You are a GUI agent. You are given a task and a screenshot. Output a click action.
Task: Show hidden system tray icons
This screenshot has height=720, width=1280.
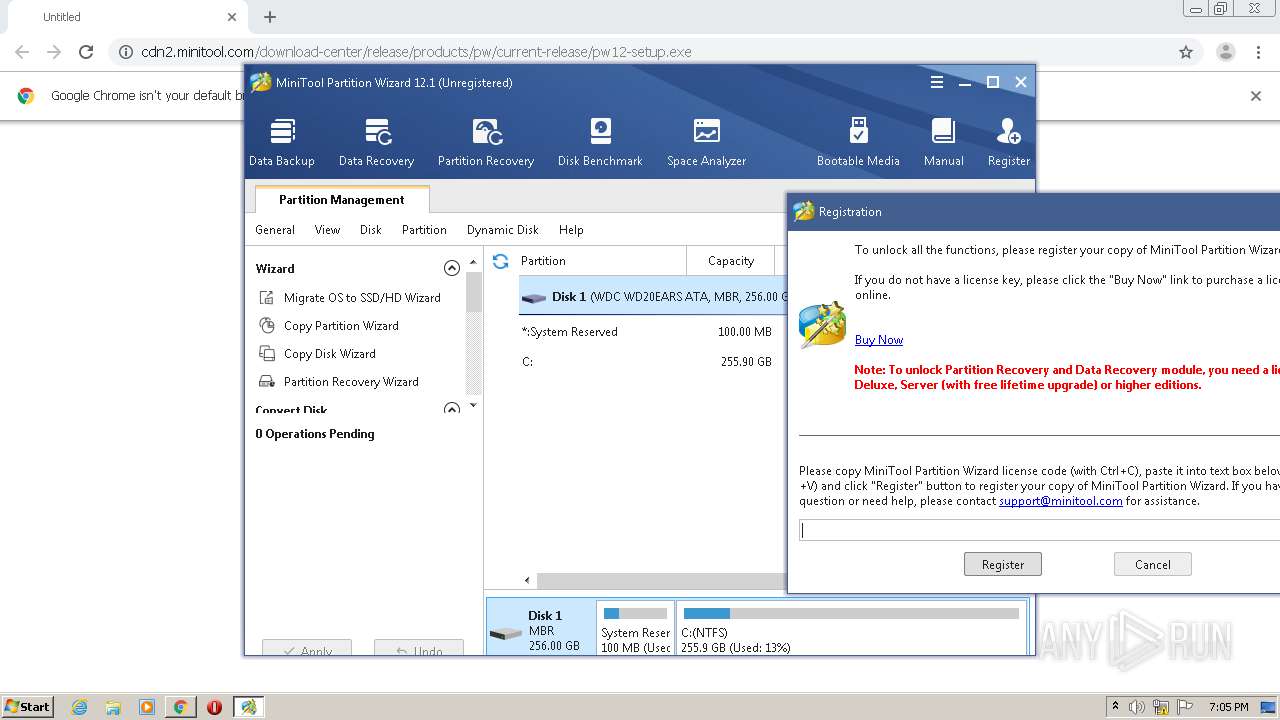pos(1115,707)
